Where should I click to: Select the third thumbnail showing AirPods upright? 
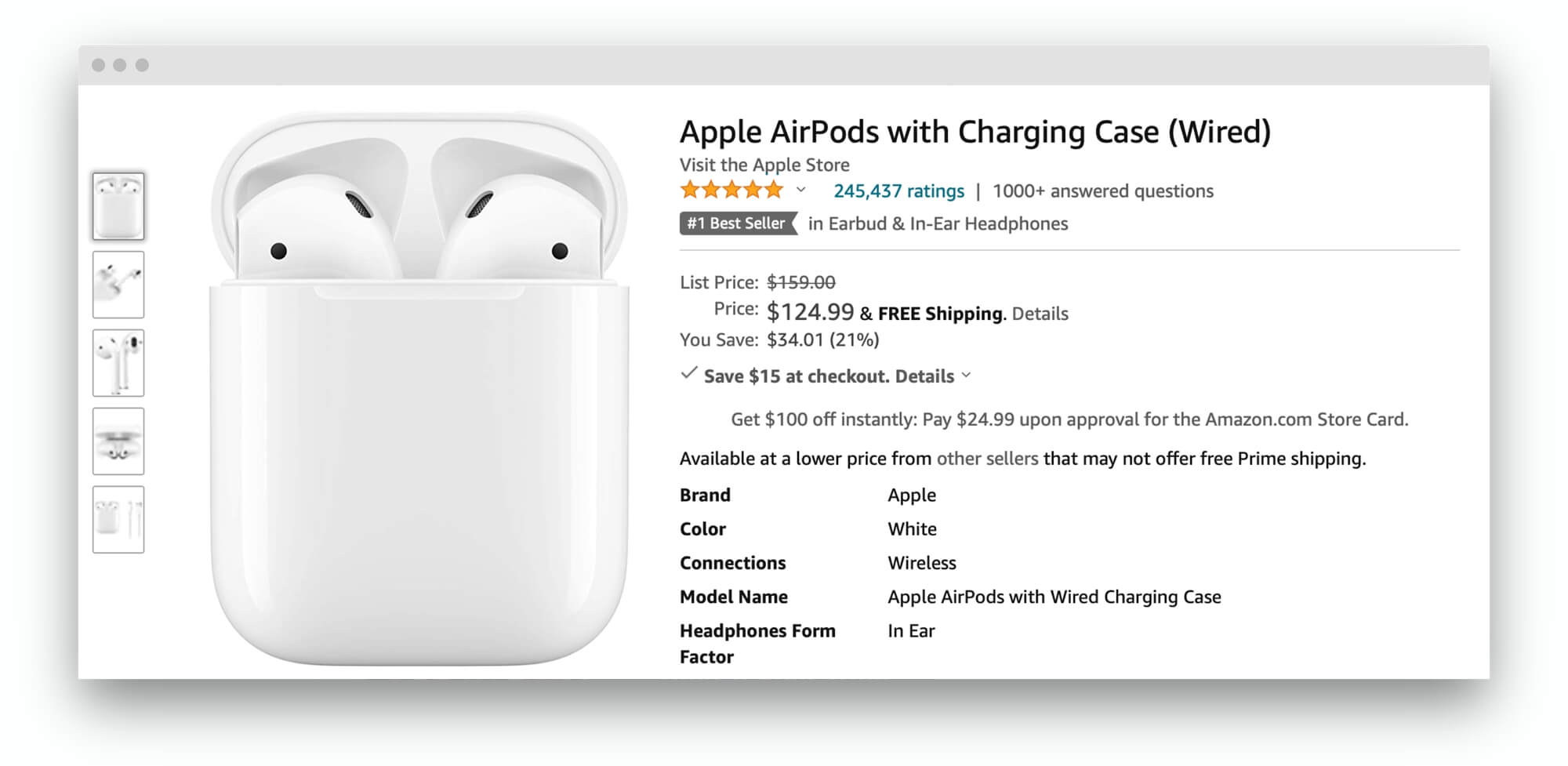click(118, 363)
